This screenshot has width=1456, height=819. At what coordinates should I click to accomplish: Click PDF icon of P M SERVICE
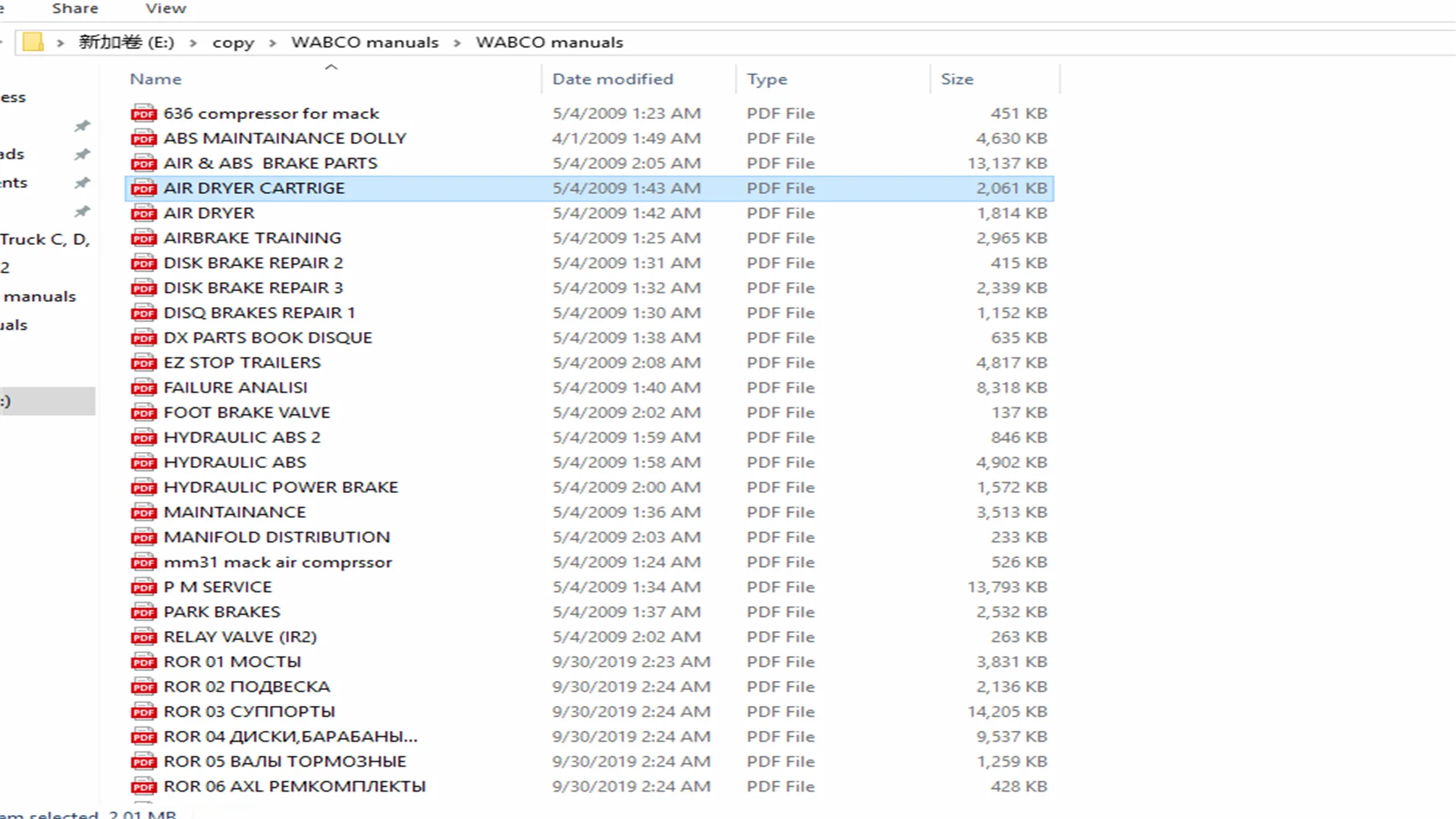(x=143, y=588)
